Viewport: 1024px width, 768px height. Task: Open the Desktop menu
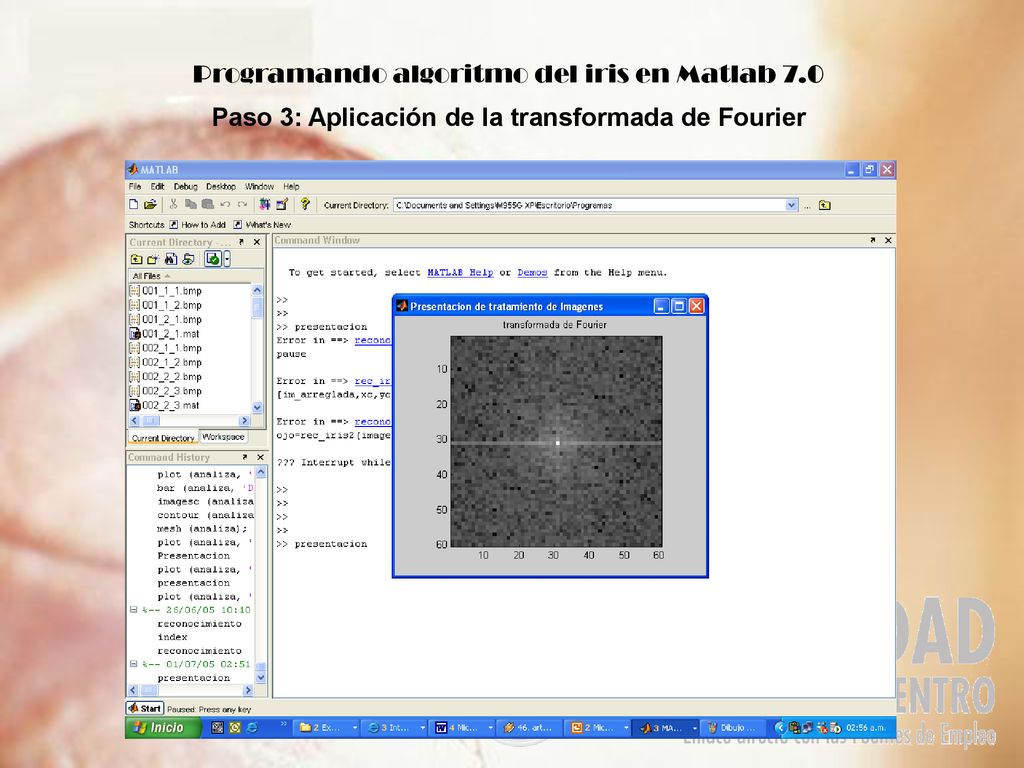(x=221, y=186)
